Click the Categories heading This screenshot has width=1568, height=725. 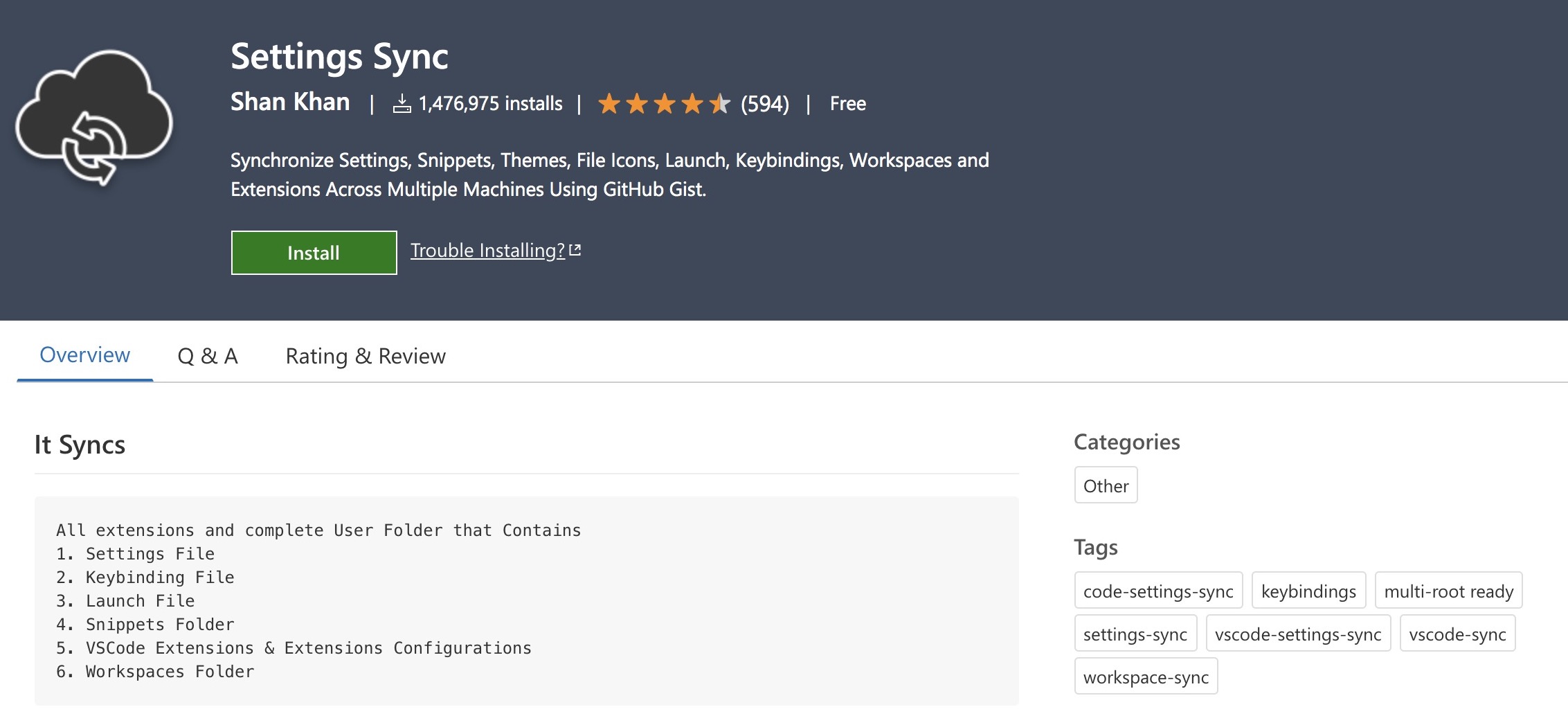coord(1126,442)
